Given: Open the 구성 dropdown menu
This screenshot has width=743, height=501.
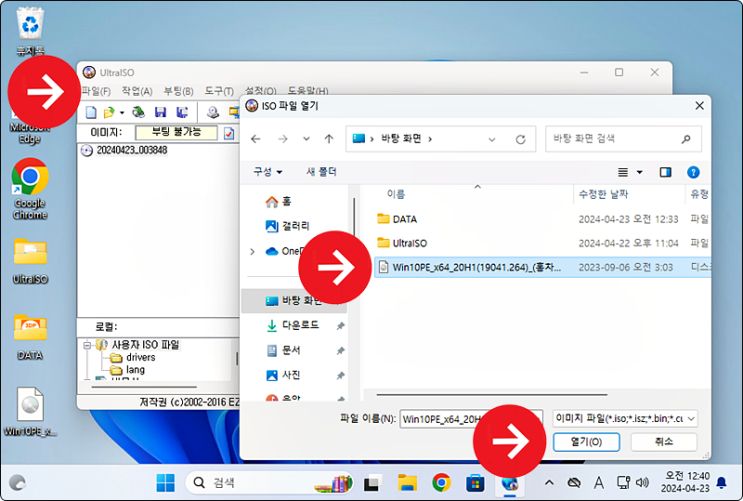Looking at the screenshot, I should click(268, 172).
